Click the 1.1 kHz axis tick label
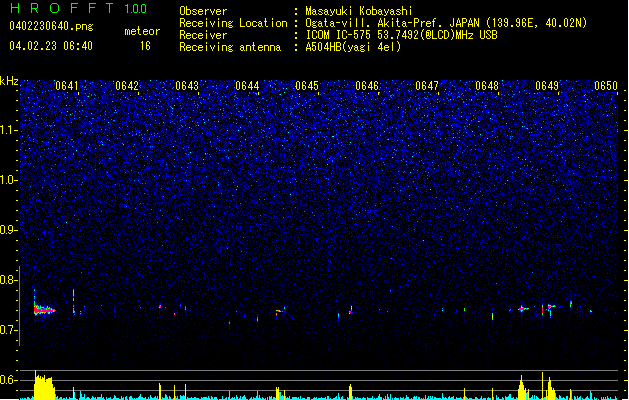The image size is (629, 400). click(x=9, y=130)
